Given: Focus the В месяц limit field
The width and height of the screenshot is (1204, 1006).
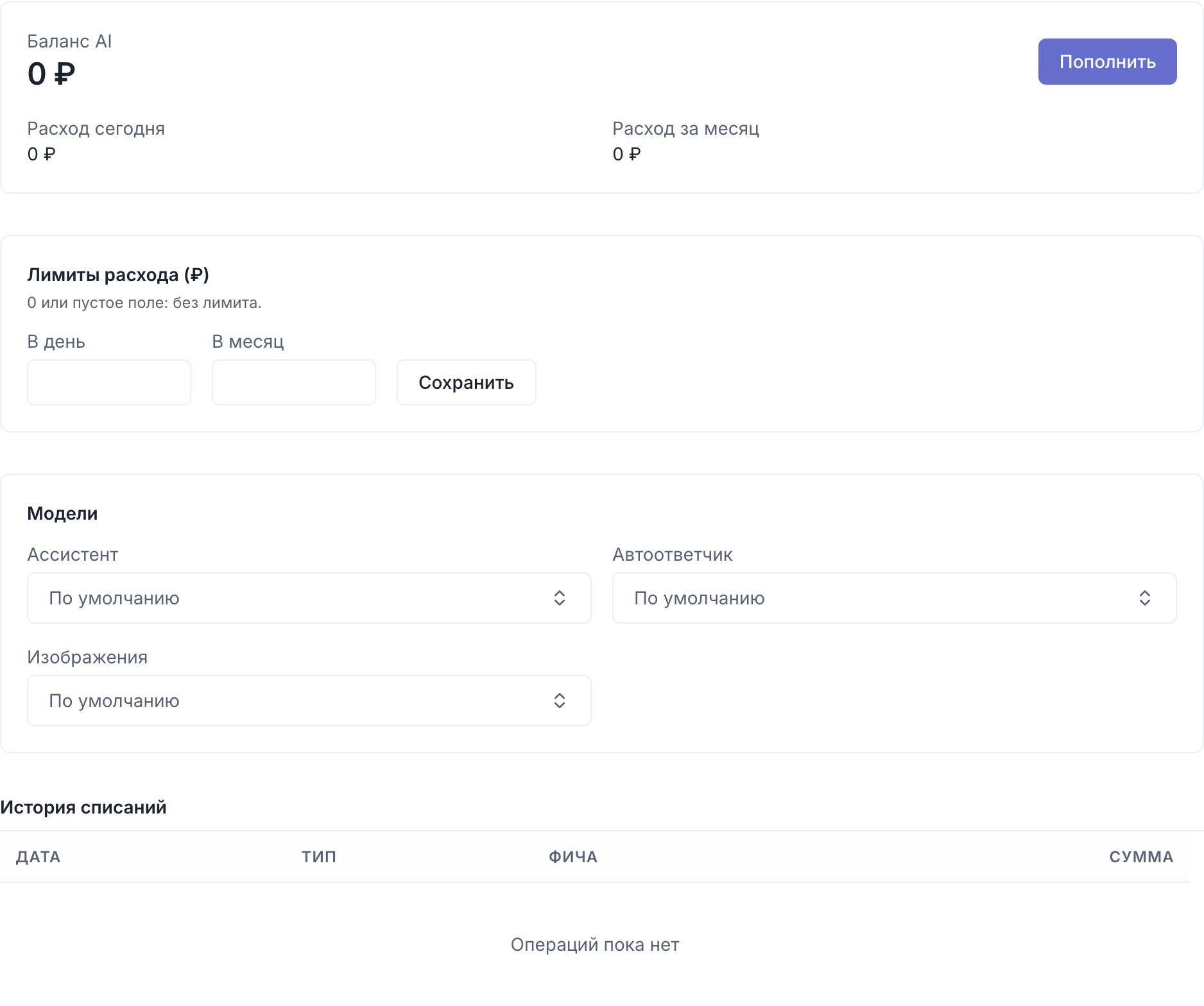Looking at the screenshot, I should click(294, 382).
